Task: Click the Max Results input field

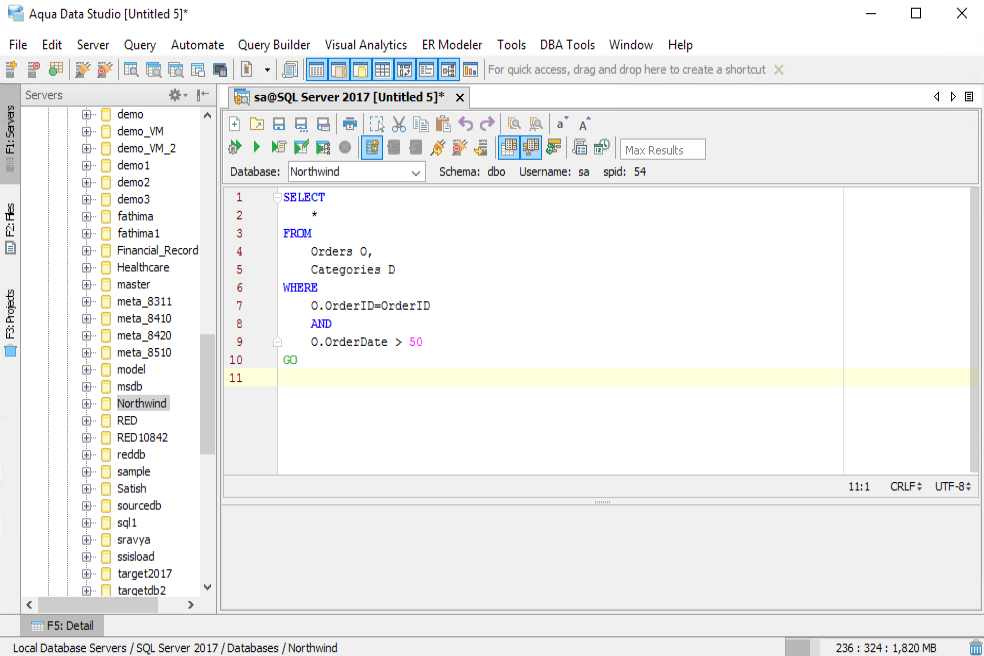Action: [x=662, y=150]
